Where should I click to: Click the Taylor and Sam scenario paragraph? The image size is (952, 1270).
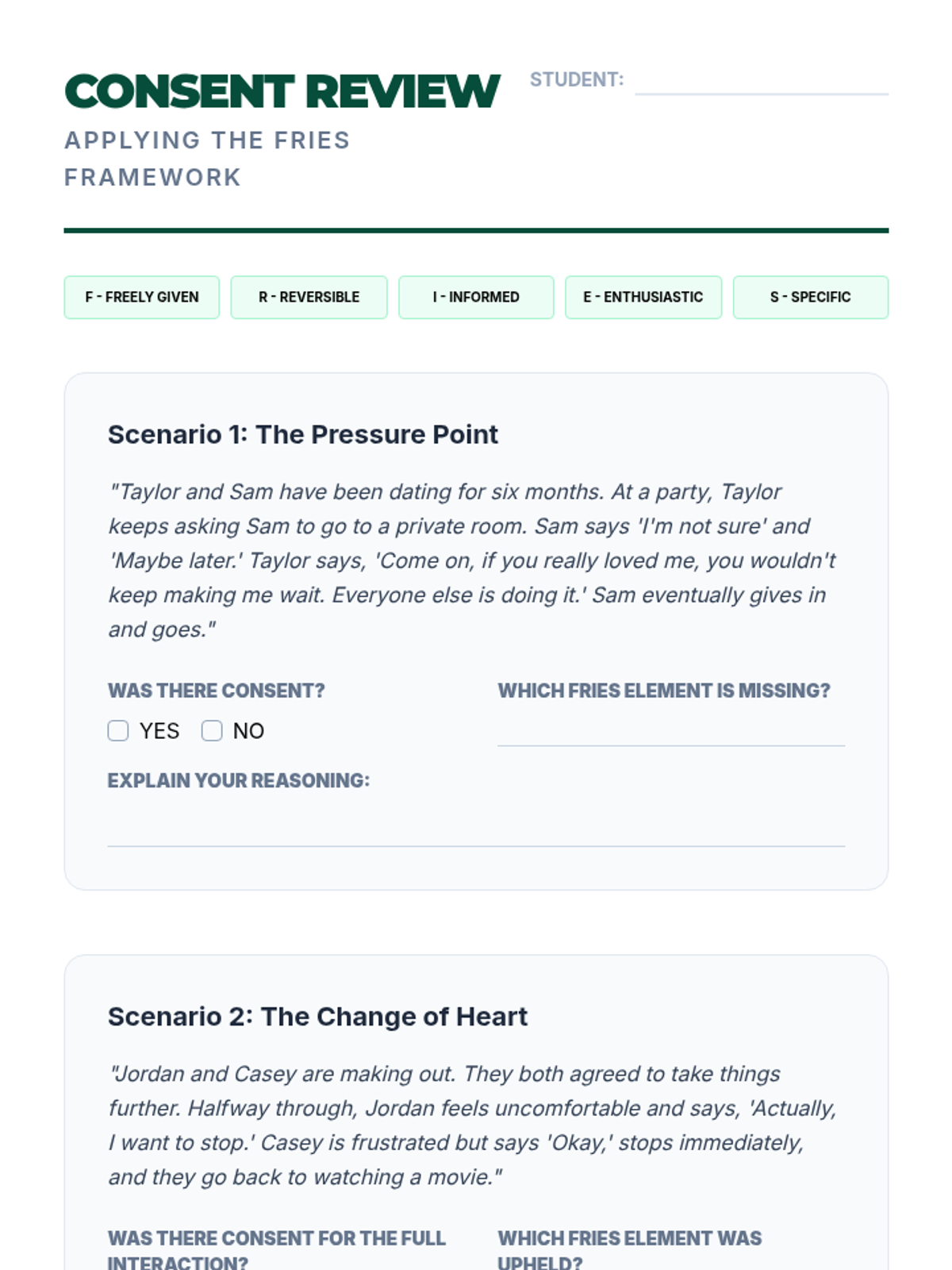[472, 560]
